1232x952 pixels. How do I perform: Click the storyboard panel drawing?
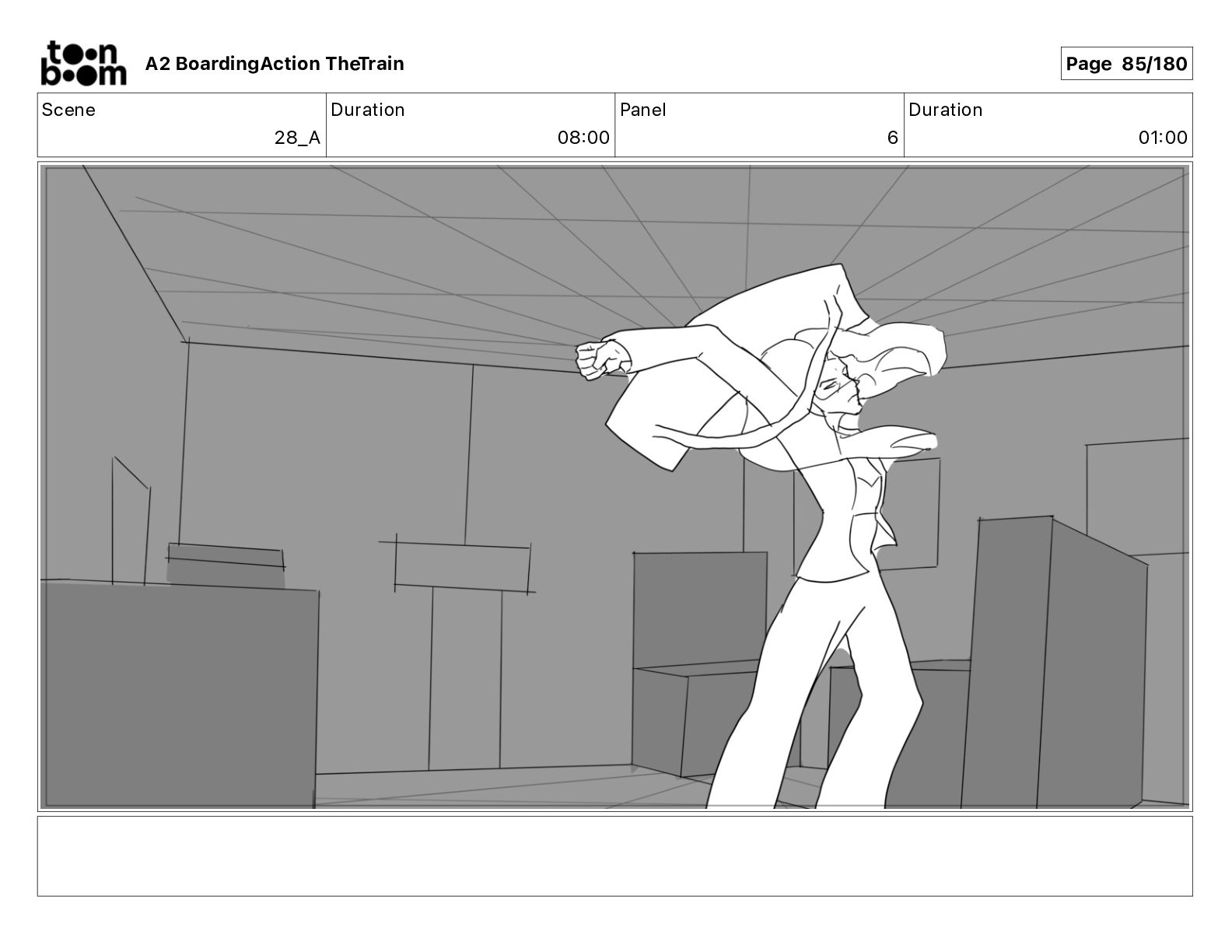point(615,487)
